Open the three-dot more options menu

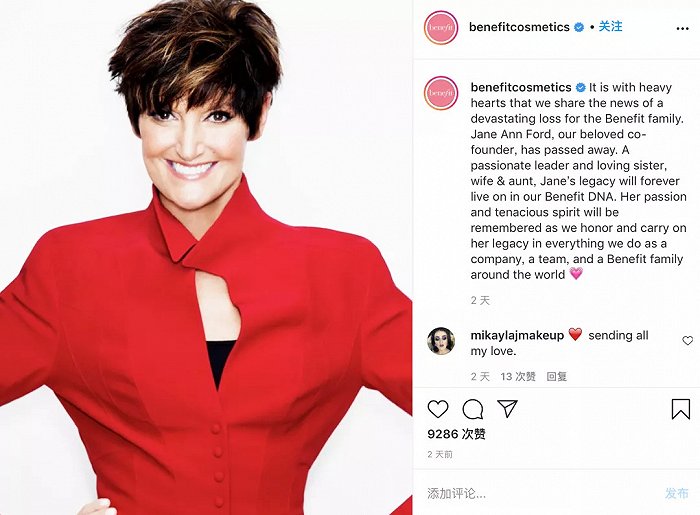pyautogui.click(x=683, y=29)
